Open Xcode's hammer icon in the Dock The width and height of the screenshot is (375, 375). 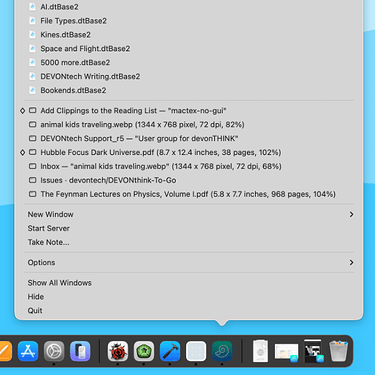(170, 351)
